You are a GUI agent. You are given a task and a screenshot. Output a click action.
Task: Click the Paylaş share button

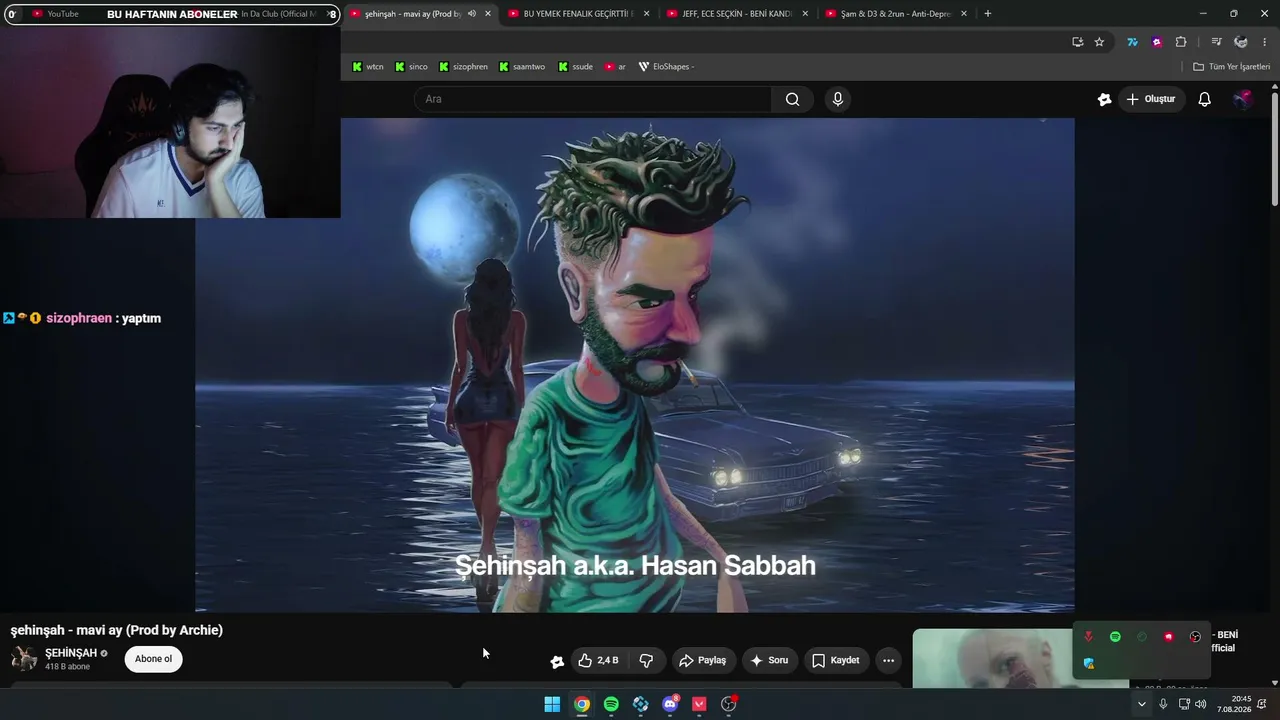point(703,660)
